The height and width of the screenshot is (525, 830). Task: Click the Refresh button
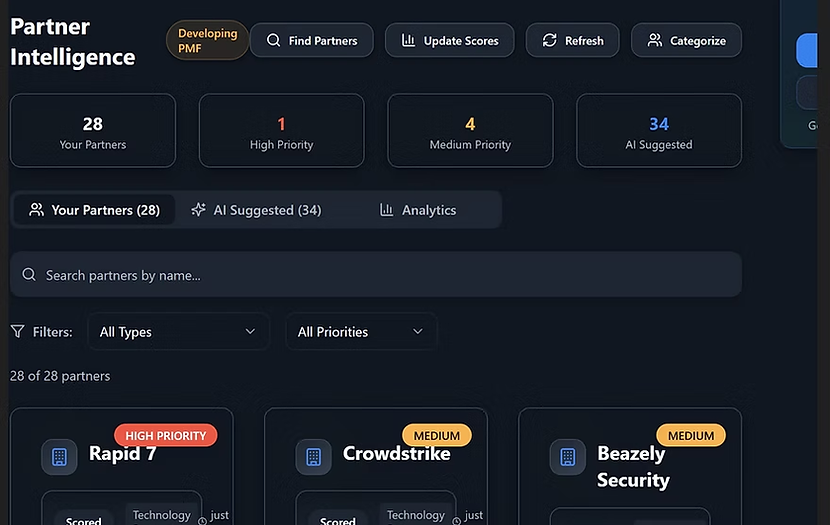tap(572, 40)
